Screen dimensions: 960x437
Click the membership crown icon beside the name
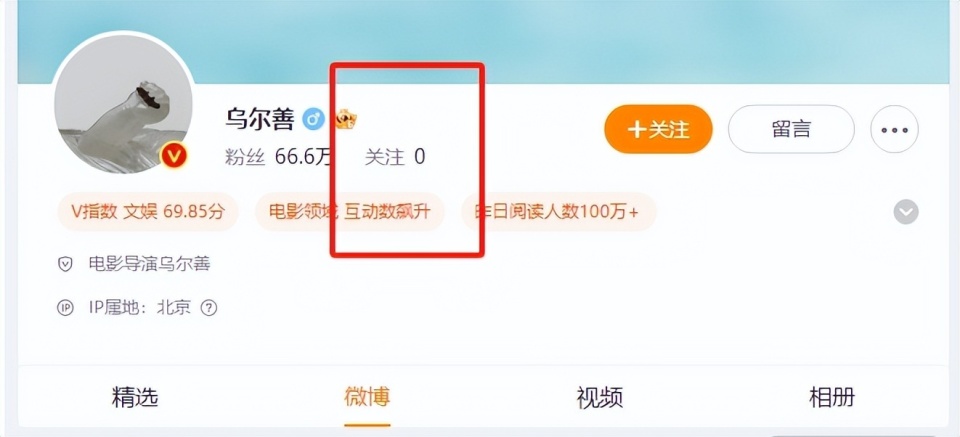tap(347, 119)
